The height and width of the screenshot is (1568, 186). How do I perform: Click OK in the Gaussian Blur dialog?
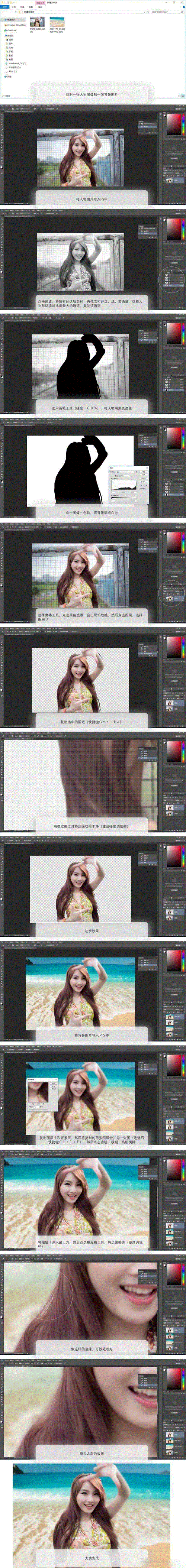click(53, 1083)
